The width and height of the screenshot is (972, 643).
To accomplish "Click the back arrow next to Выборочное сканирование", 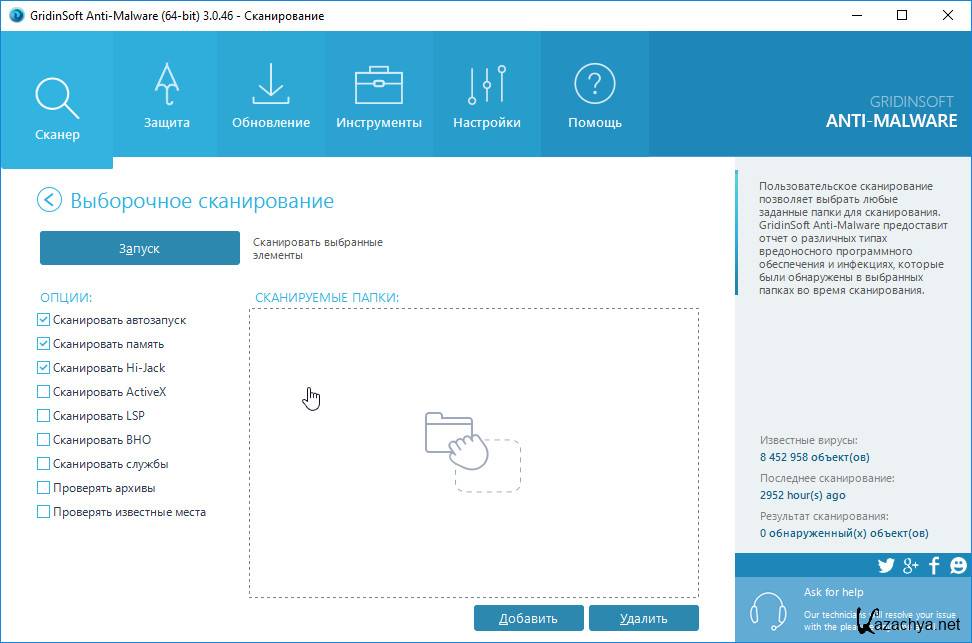I will pos(49,200).
